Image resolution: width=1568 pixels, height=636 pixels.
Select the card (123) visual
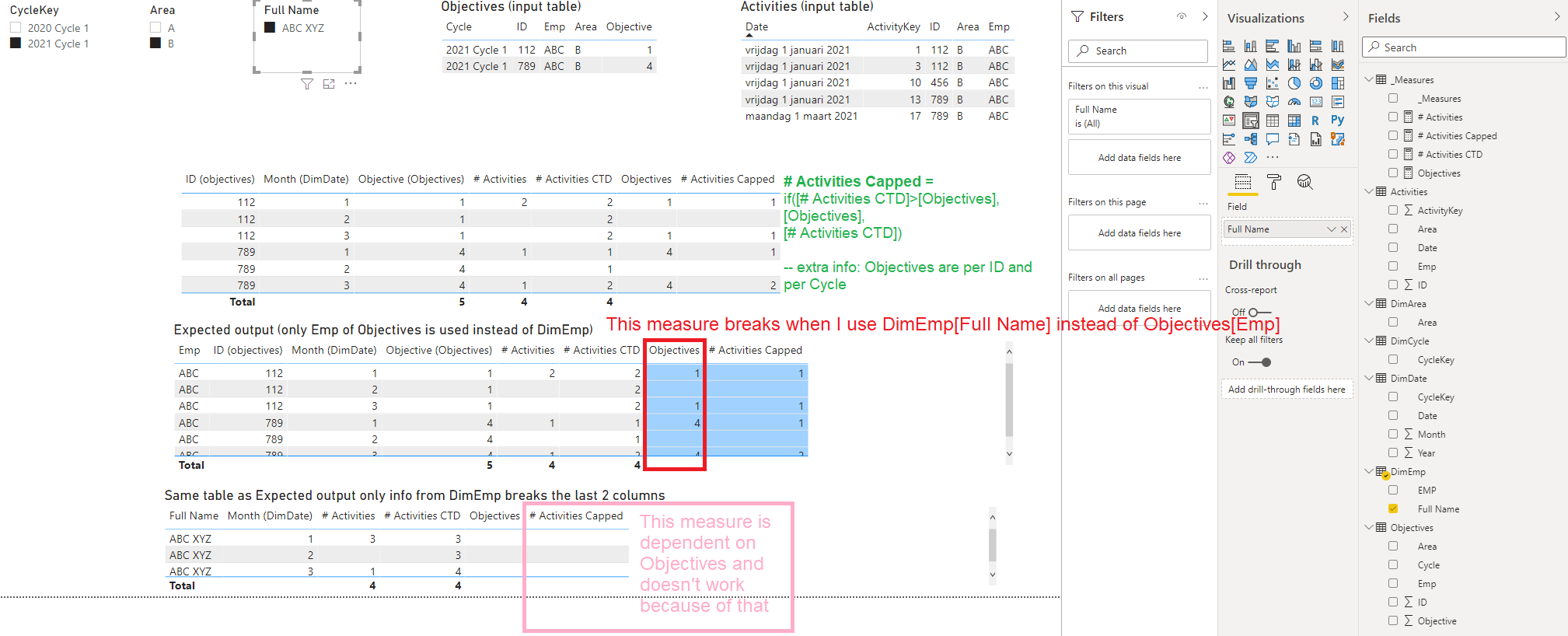pos(1316,102)
